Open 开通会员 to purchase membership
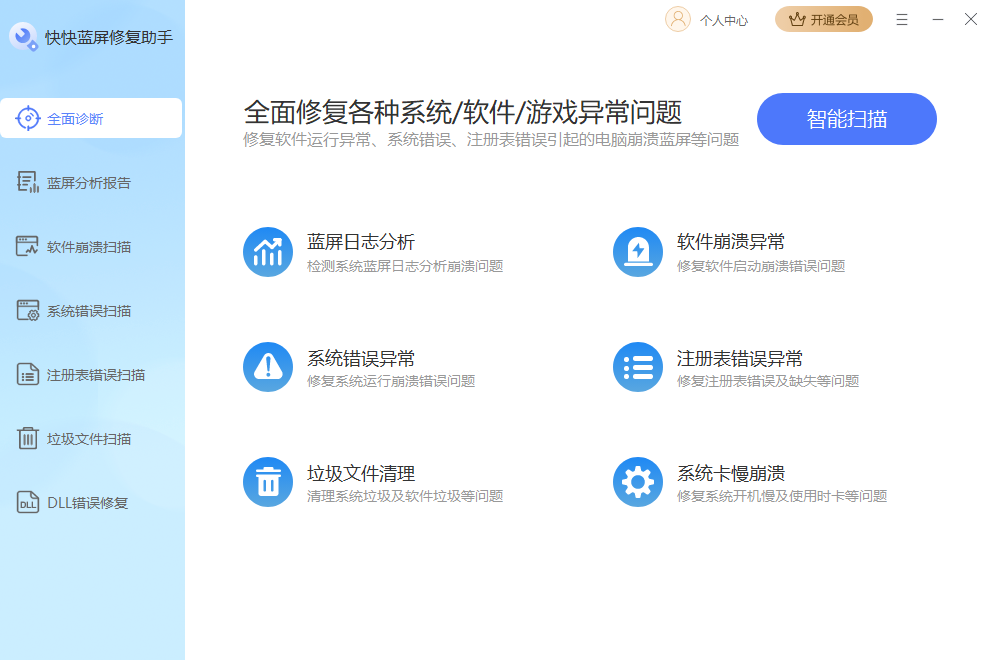Image resolution: width=991 pixels, height=660 pixels. 823,19
